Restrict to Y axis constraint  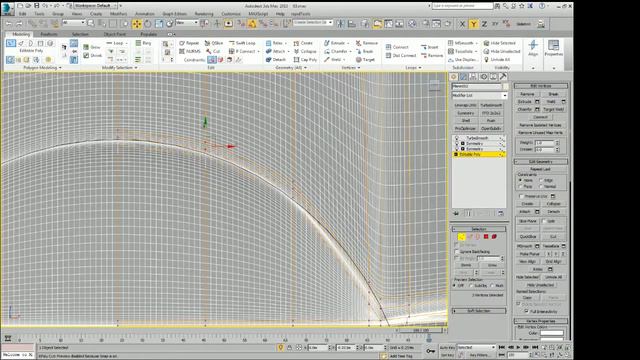[473, 24]
